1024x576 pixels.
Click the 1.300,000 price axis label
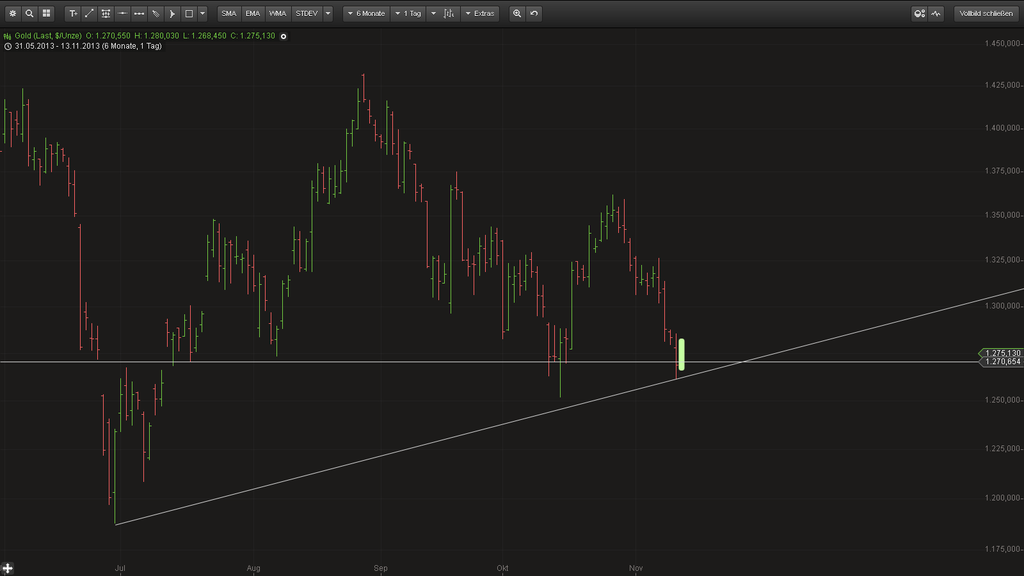[1002, 306]
